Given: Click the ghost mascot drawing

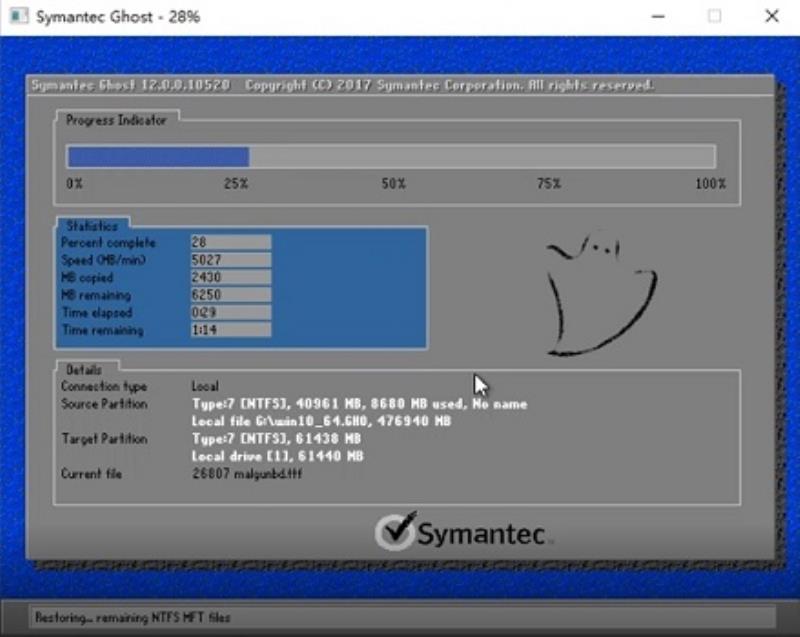Looking at the screenshot, I should [x=602, y=295].
